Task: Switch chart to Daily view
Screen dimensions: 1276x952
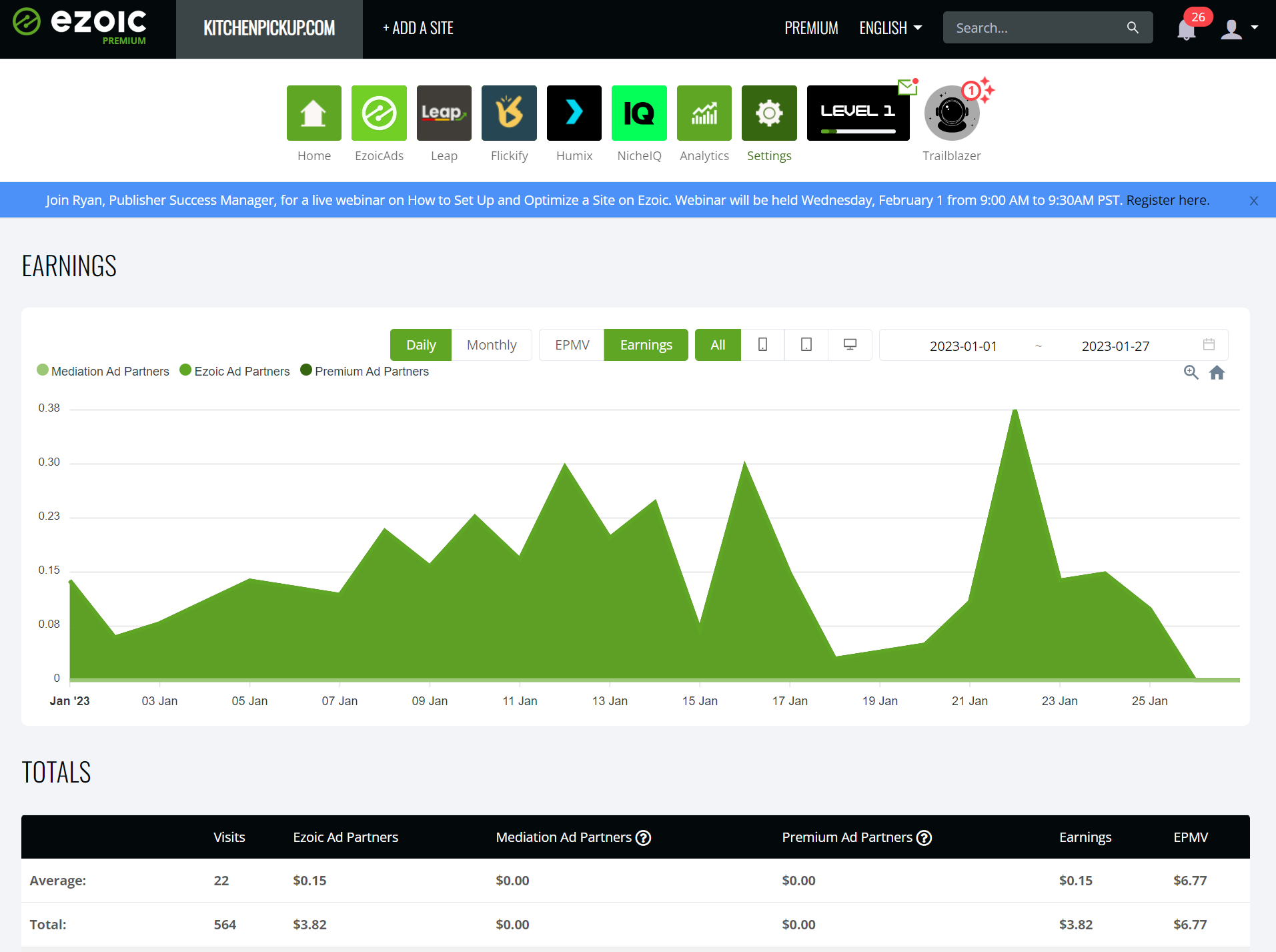Action: [421, 345]
